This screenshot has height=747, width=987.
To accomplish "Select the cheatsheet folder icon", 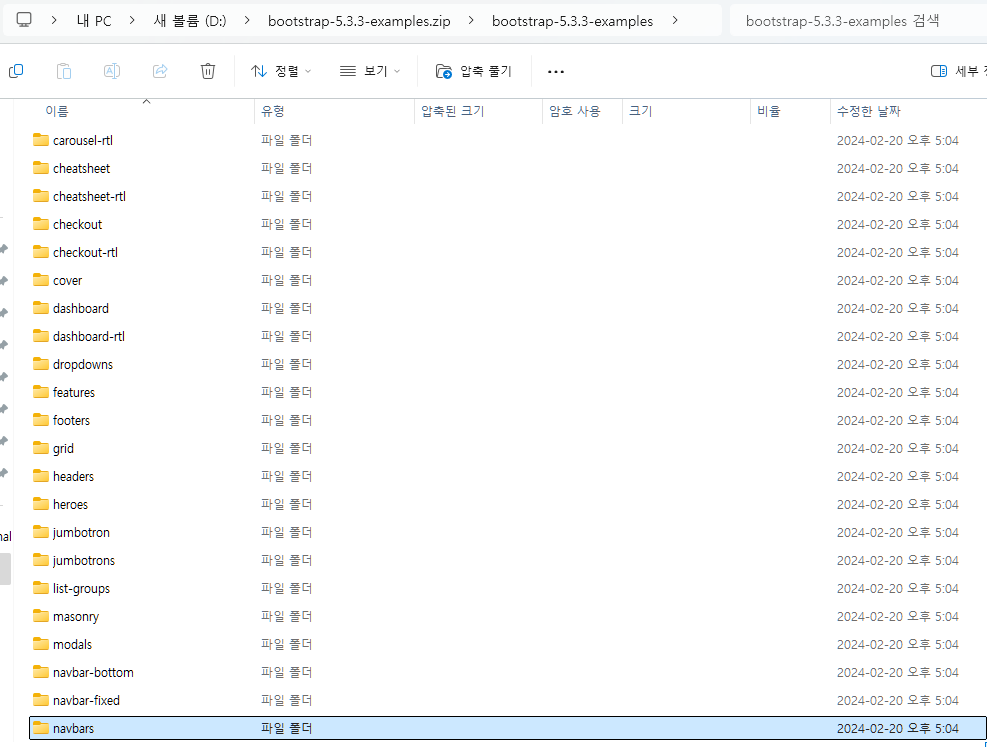I will pos(41,167).
